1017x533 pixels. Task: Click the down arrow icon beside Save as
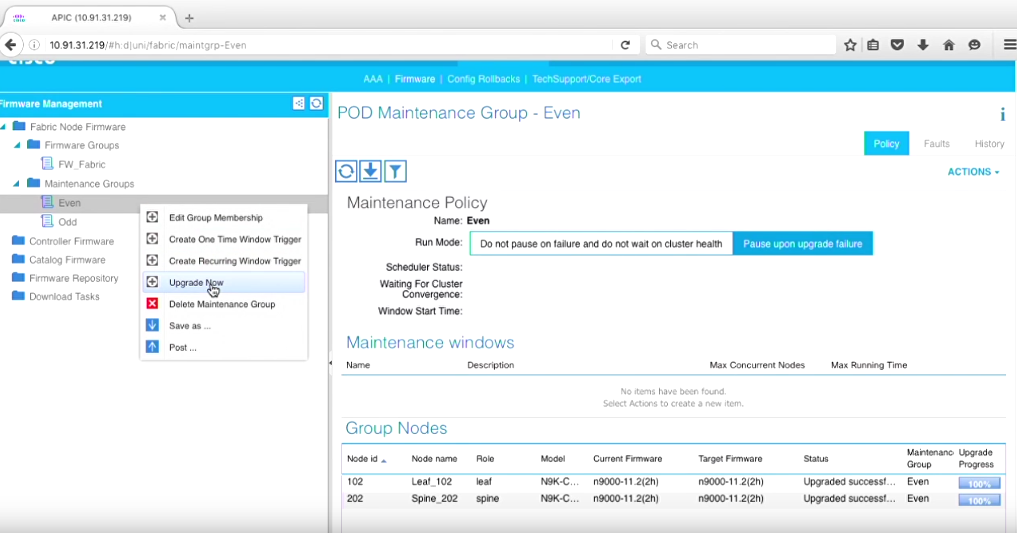coord(152,326)
